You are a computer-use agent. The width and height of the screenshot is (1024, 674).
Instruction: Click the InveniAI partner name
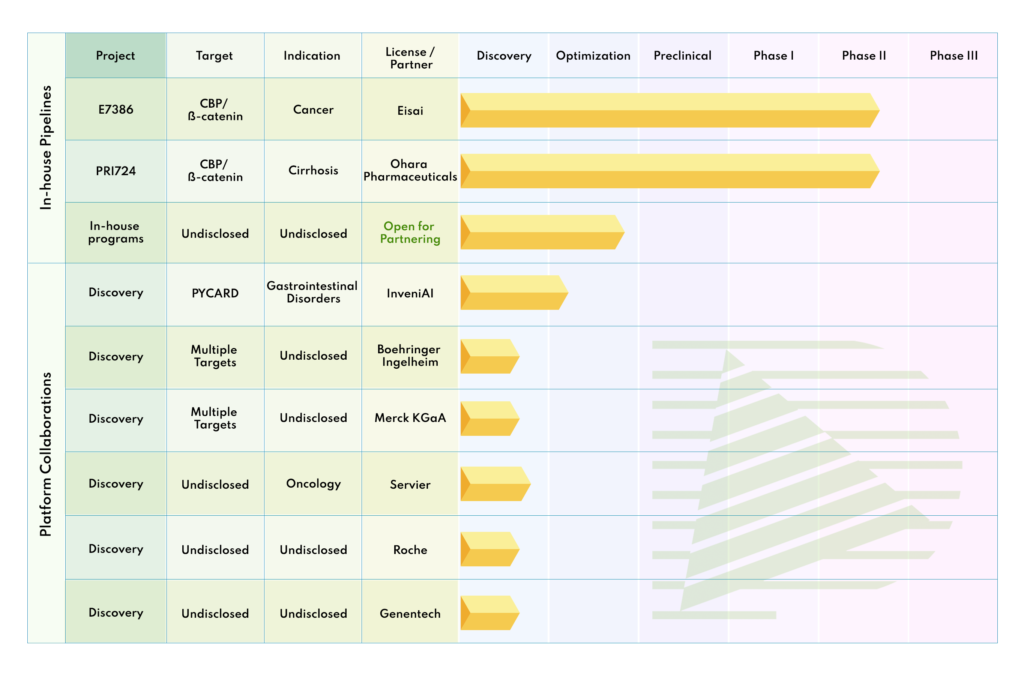(410, 293)
